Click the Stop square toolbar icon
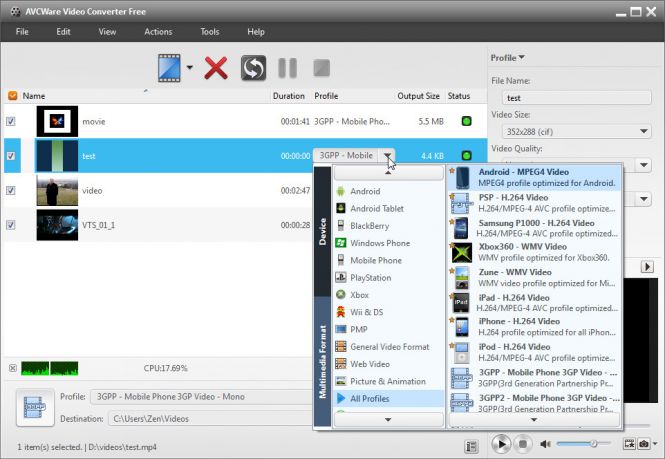 pos(321,68)
